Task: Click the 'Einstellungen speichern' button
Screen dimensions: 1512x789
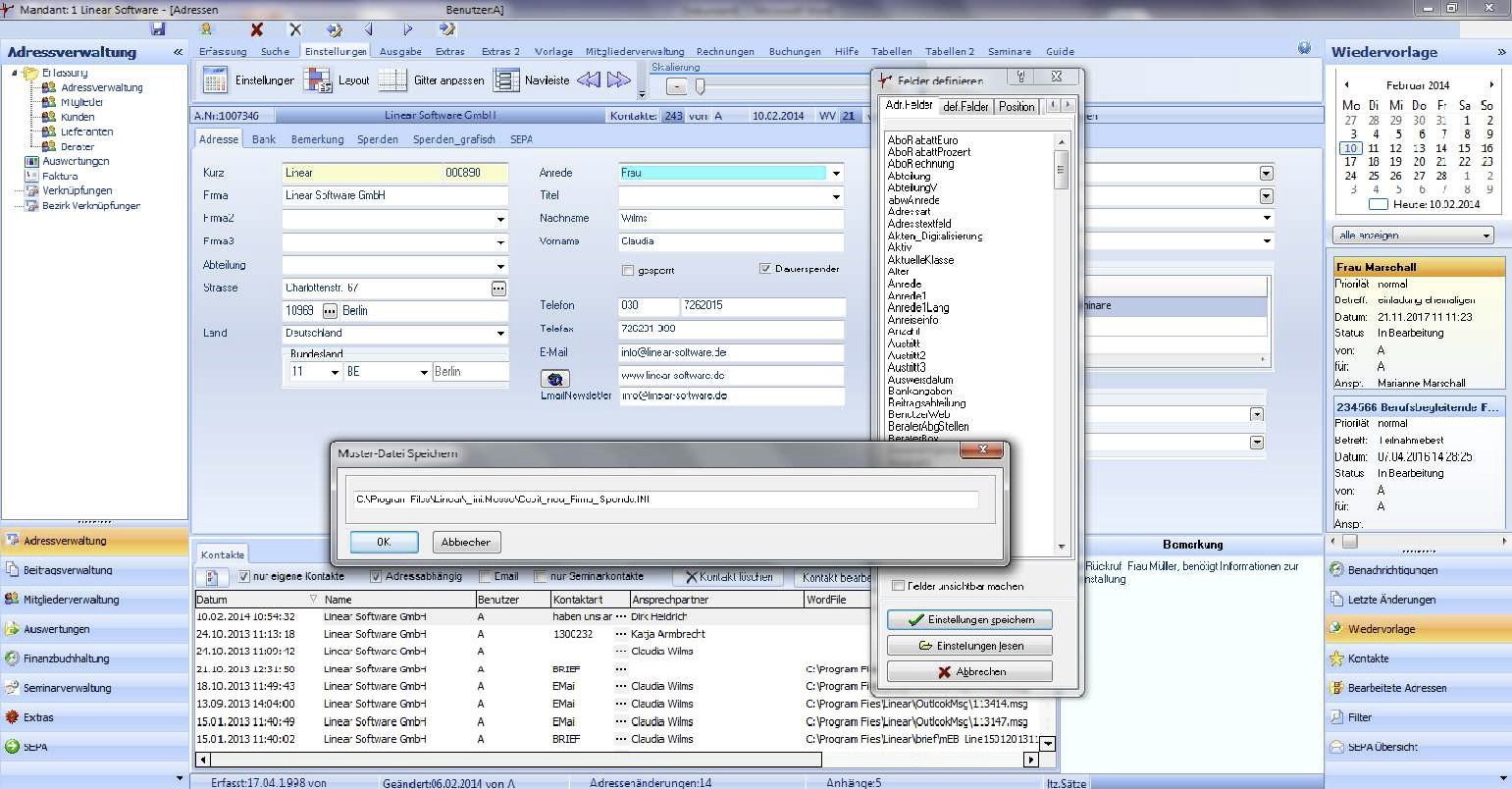Action: pyautogui.click(x=969, y=620)
